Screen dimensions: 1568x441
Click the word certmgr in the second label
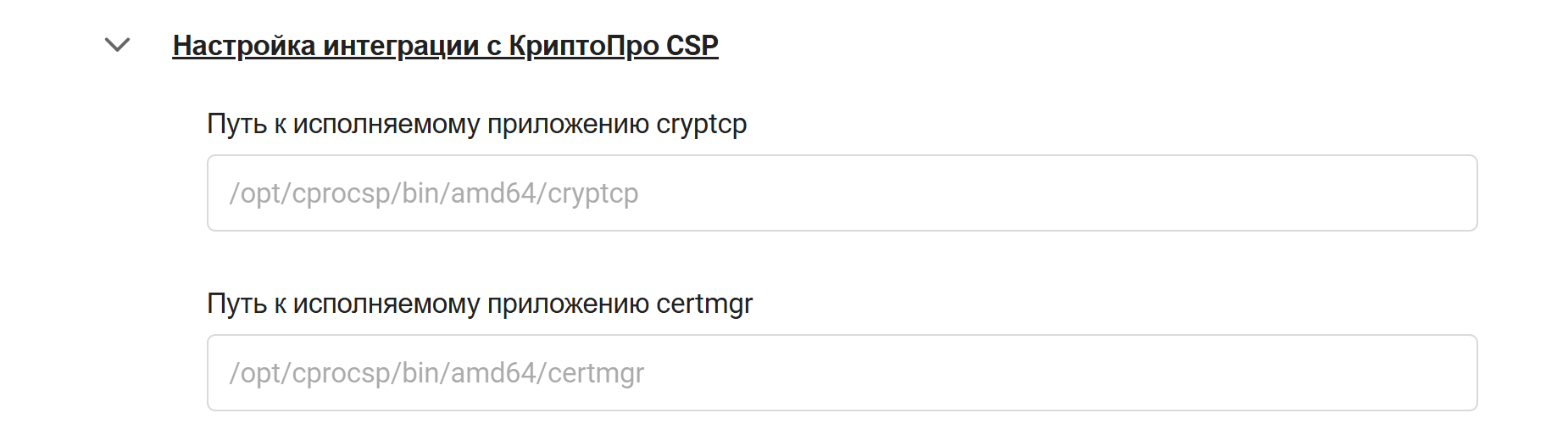pos(704,305)
